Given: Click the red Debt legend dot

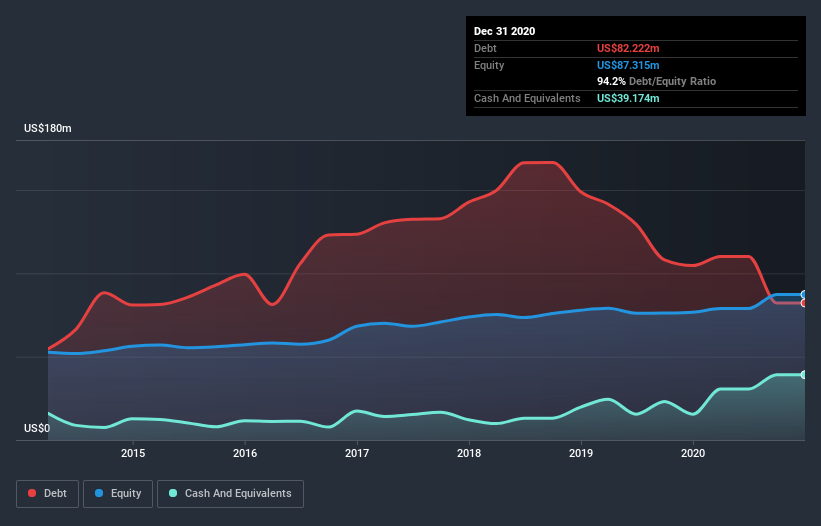Looking at the screenshot, I should (32, 493).
